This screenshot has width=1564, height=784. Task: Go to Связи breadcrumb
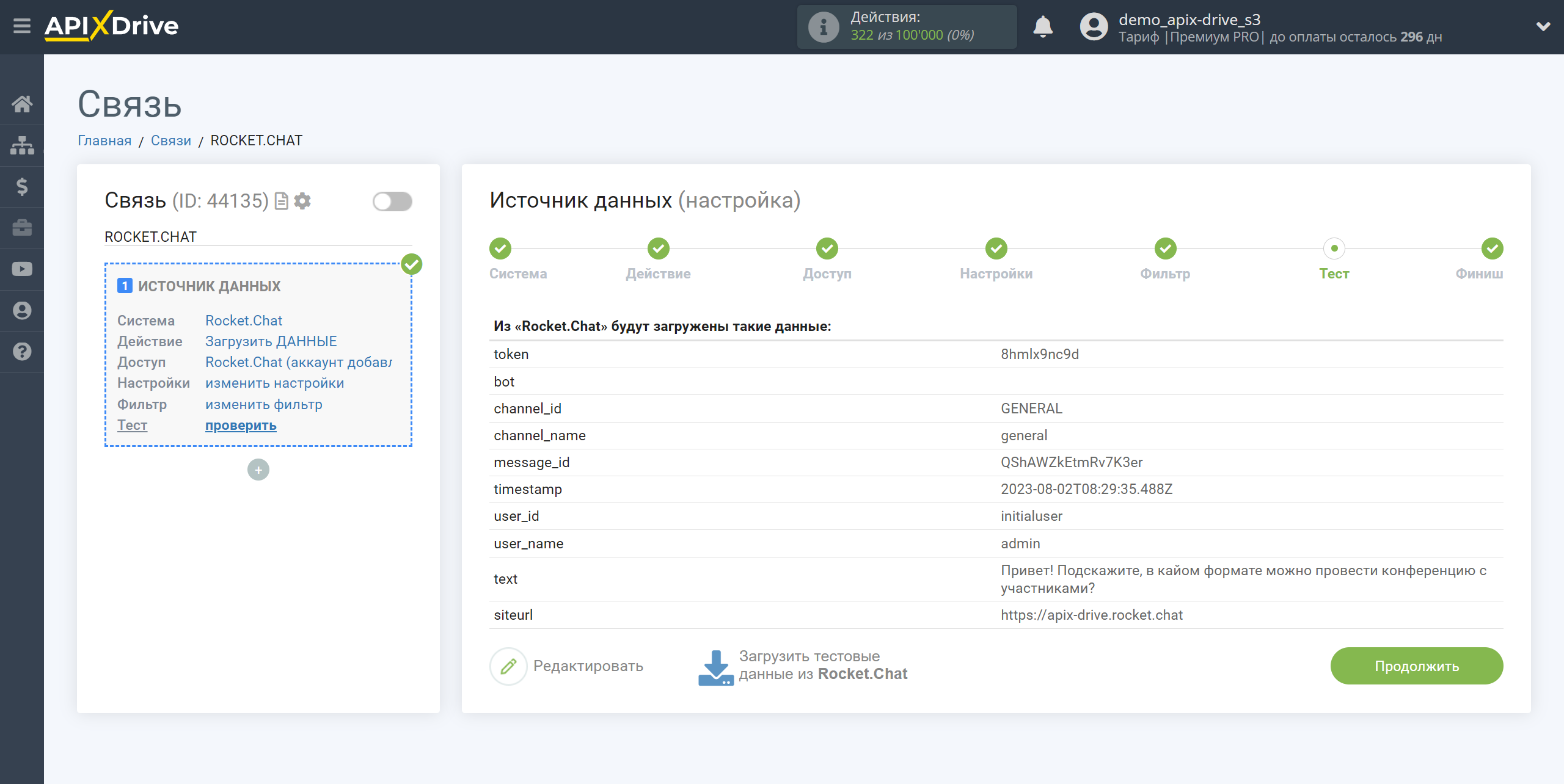[171, 140]
